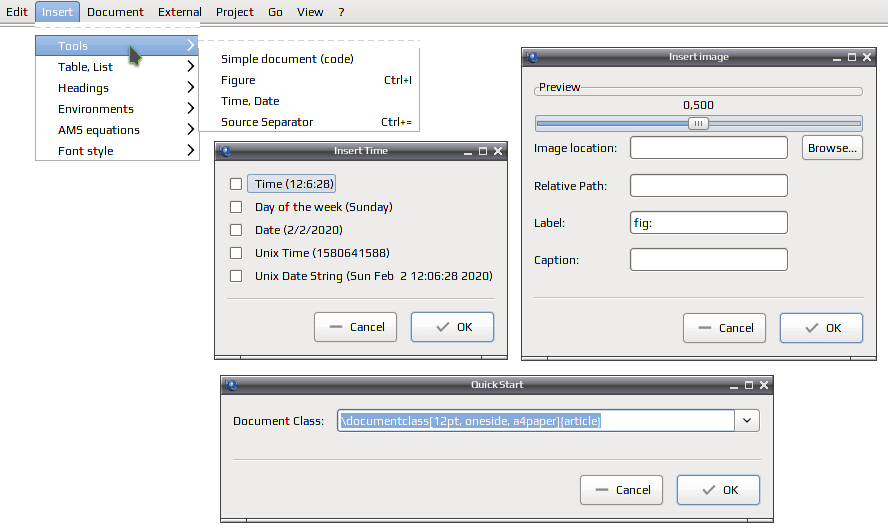The width and height of the screenshot is (888, 531).
Task: Expand the Environments submenu
Action: [x=117, y=109]
